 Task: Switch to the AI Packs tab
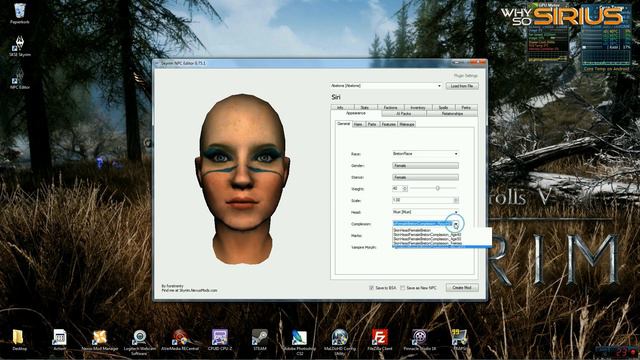point(404,114)
